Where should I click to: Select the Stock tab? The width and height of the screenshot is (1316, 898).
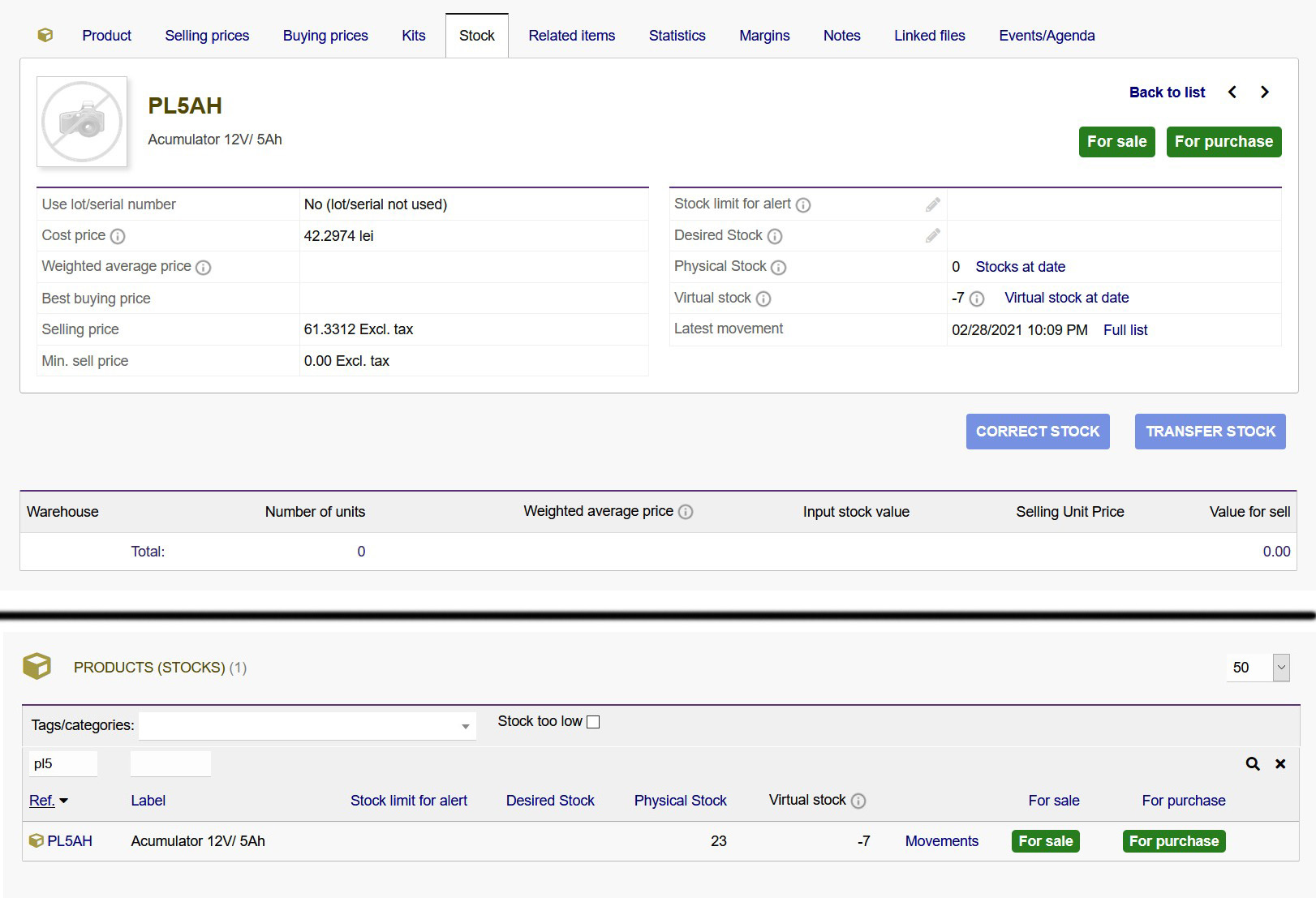point(477,36)
